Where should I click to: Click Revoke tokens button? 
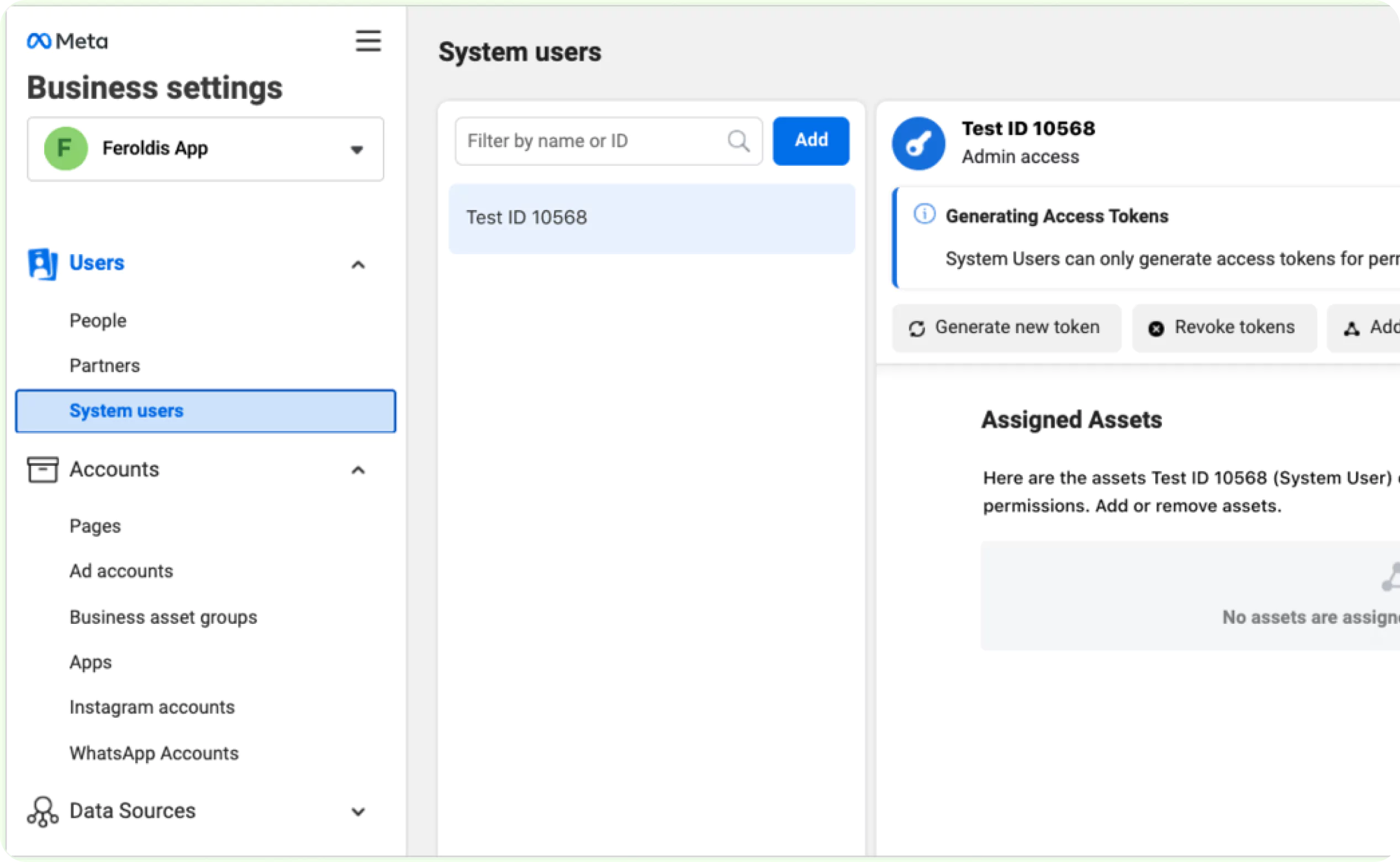tap(1224, 328)
